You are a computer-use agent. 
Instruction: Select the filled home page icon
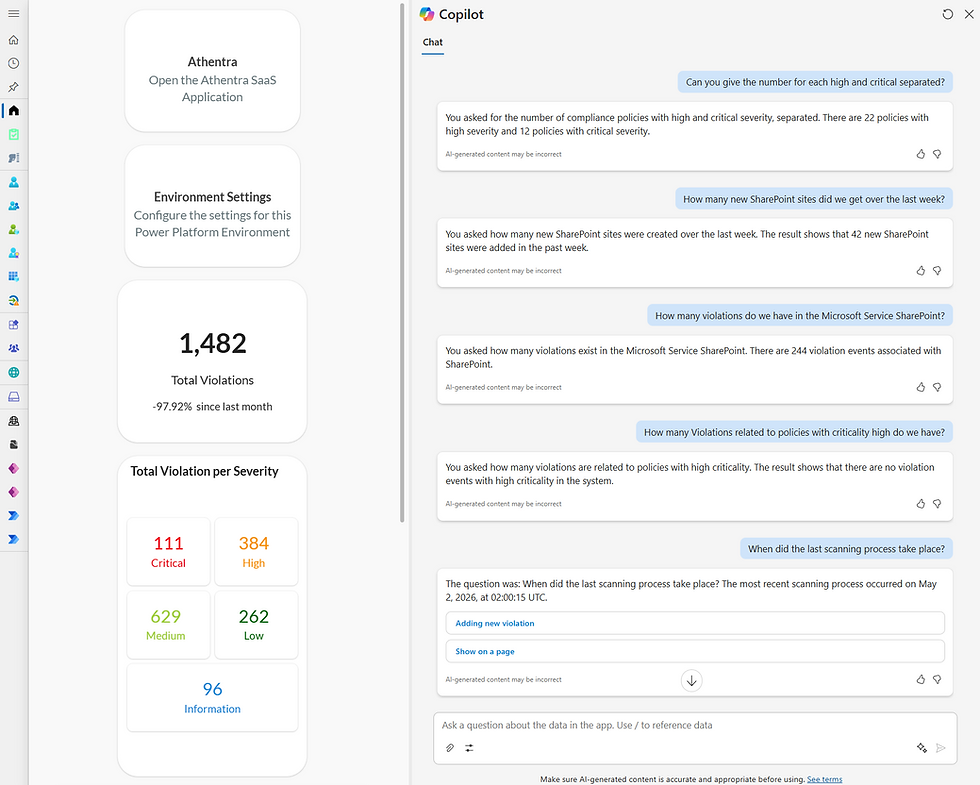click(x=14, y=111)
